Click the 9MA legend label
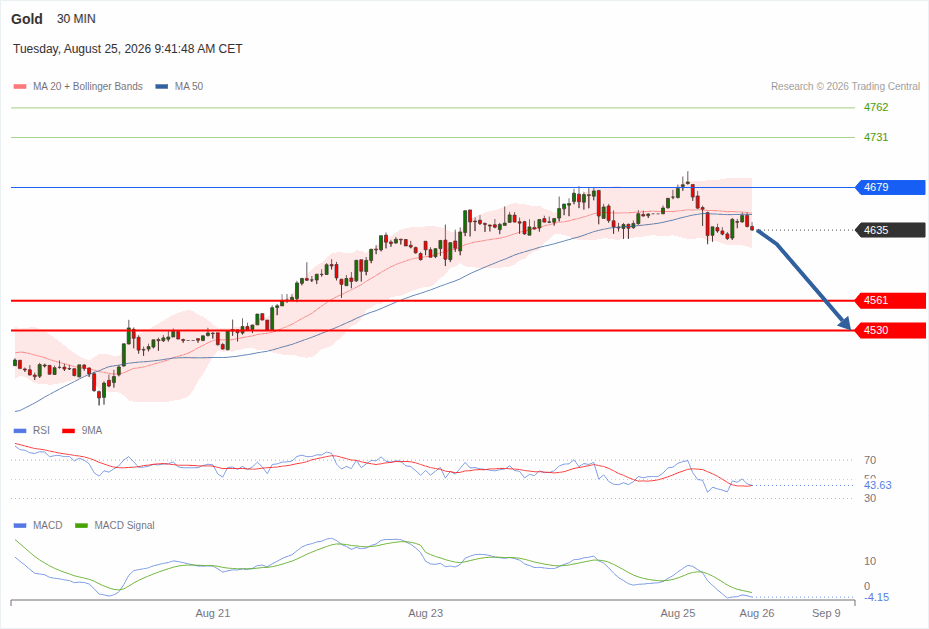 pos(92,431)
